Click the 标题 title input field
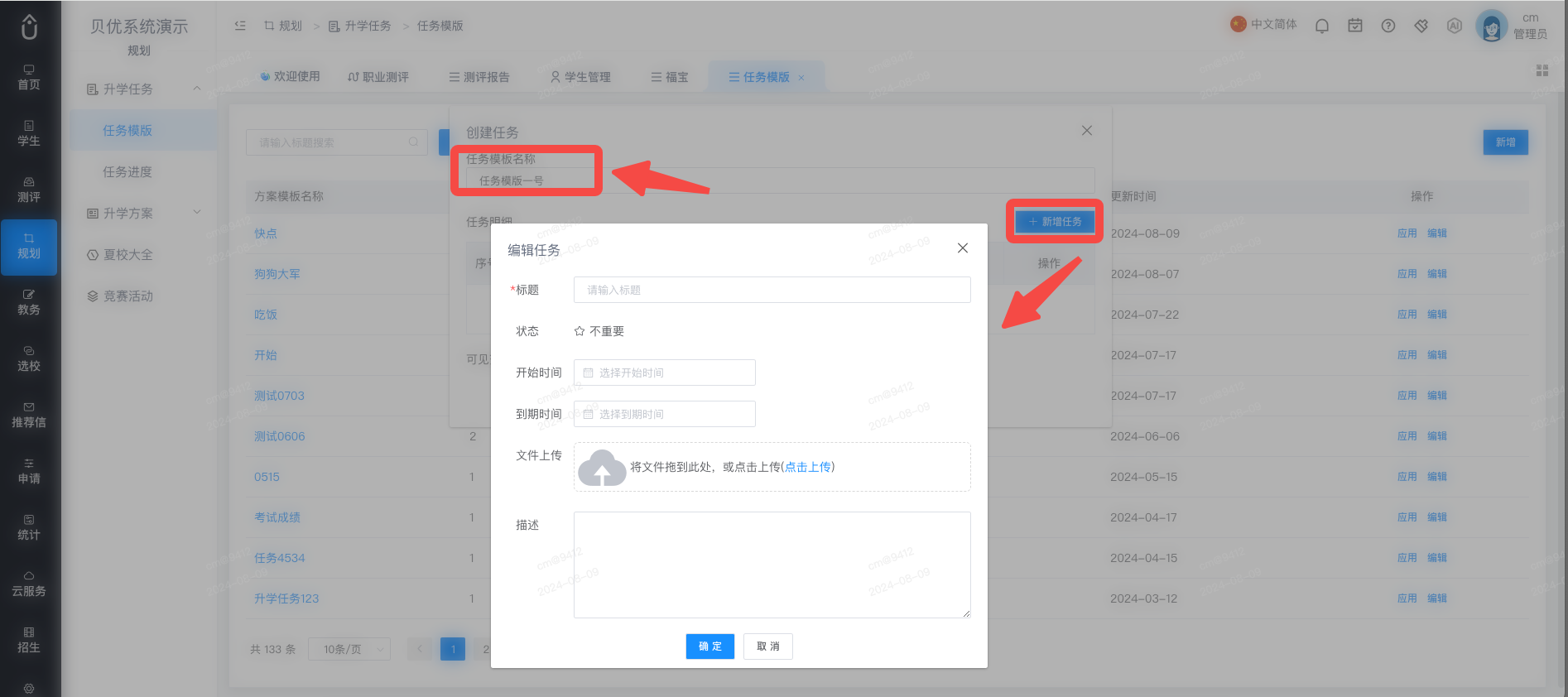This screenshot has height=697, width=1568. point(772,290)
